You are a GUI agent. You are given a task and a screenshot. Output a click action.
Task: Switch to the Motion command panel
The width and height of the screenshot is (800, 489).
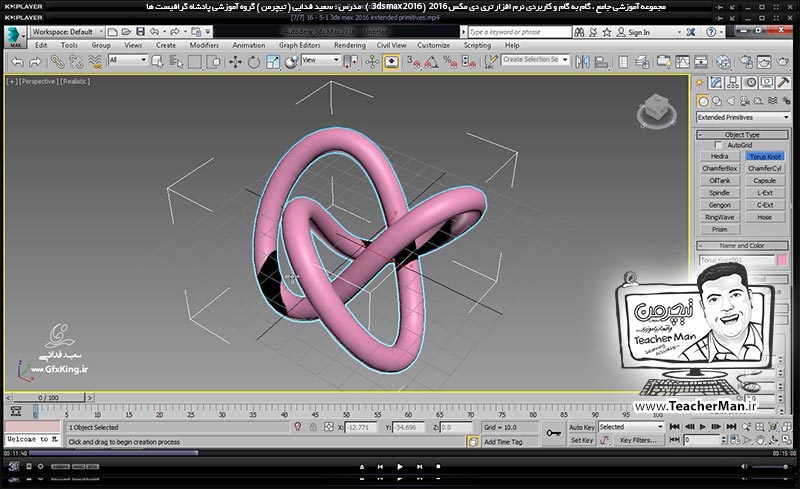pos(750,83)
